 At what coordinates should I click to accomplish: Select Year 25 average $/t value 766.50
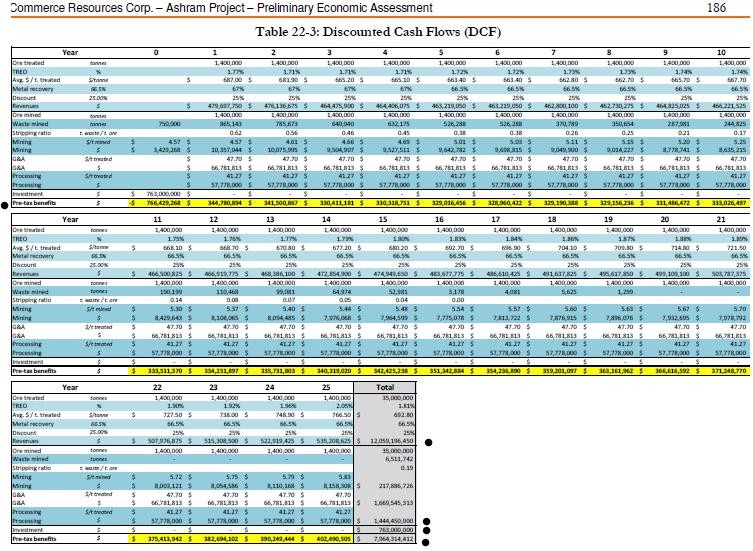tap(342, 415)
